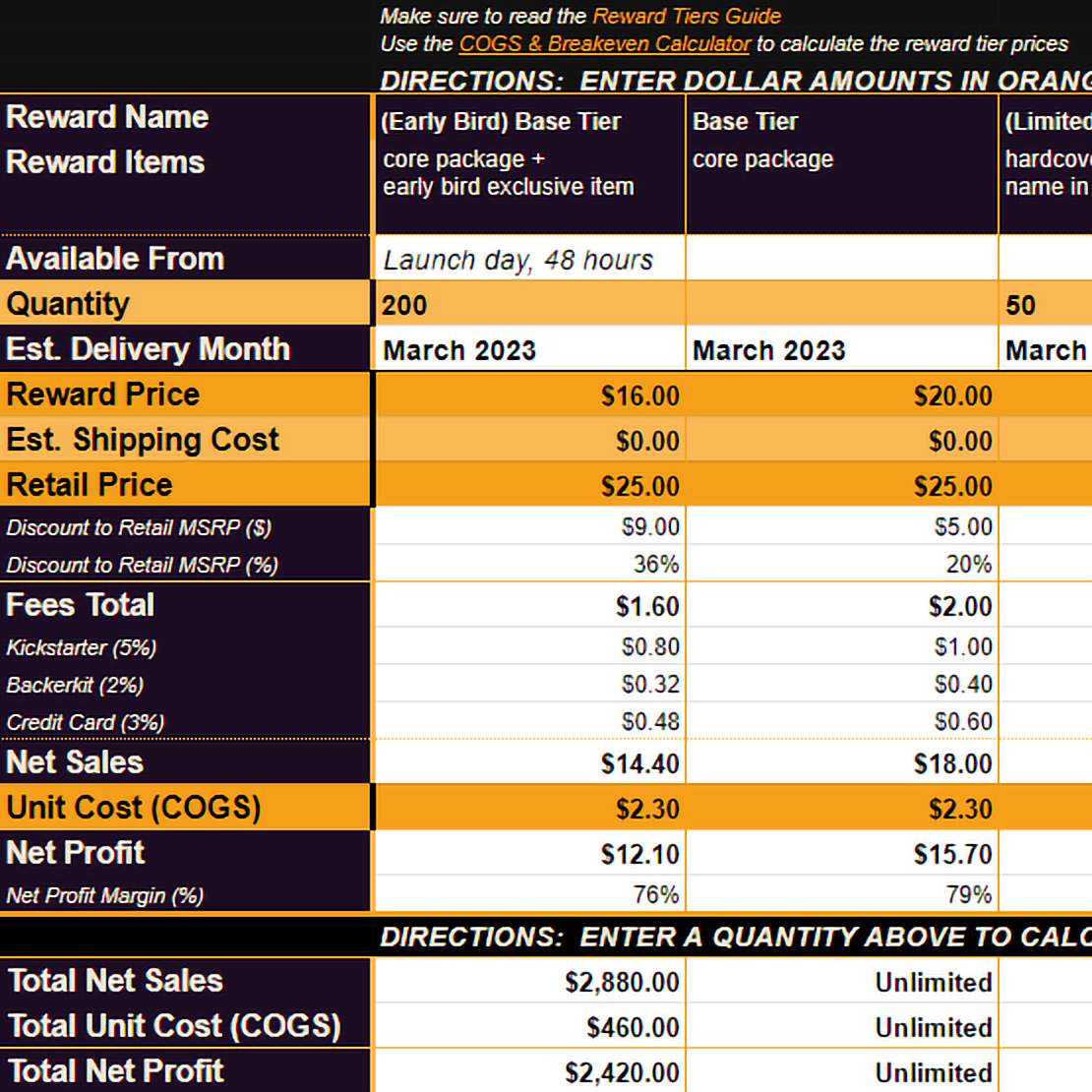The width and height of the screenshot is (1092, 1092).
Task: Click the Early Bird Base Tier name cell
Action: coord(502,122)
